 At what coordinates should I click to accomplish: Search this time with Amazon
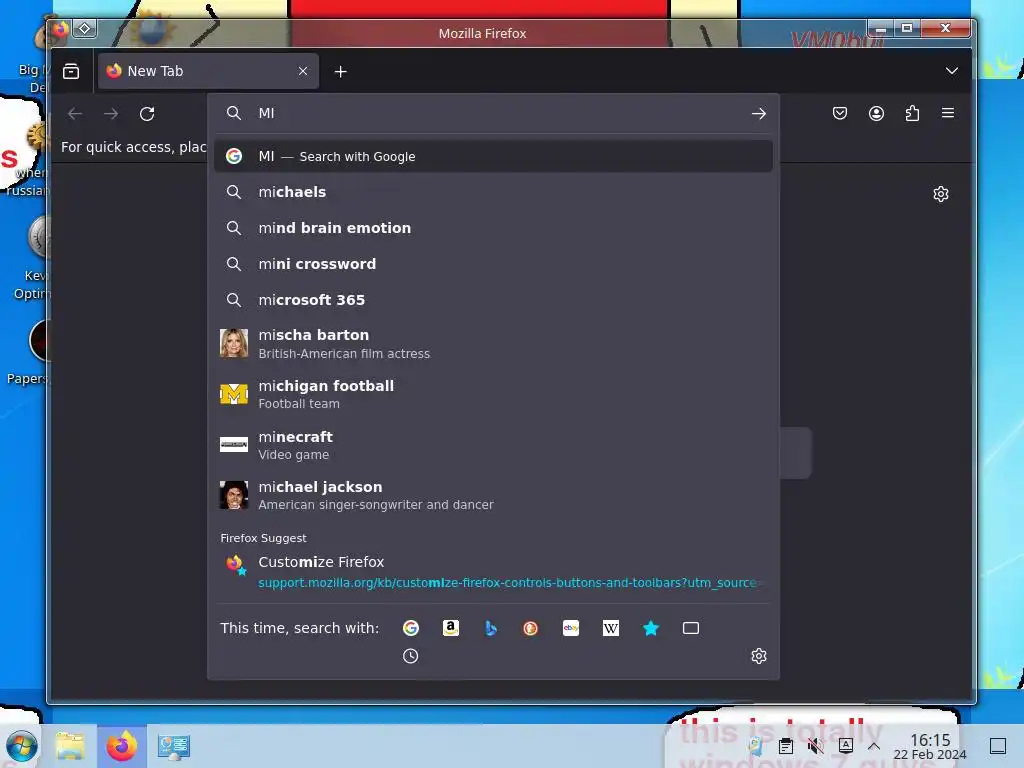tap(451, 628)
